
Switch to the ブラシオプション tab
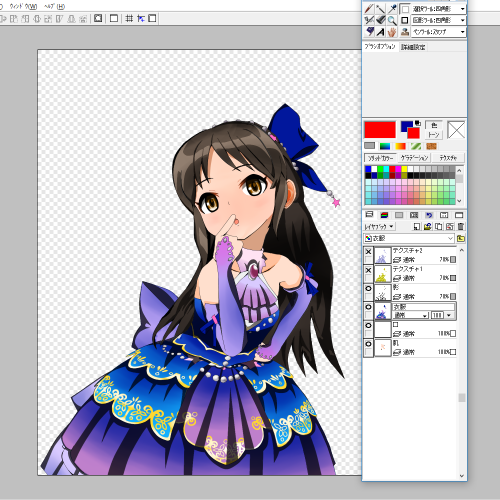pyautogui.click(x=380, y=47)
